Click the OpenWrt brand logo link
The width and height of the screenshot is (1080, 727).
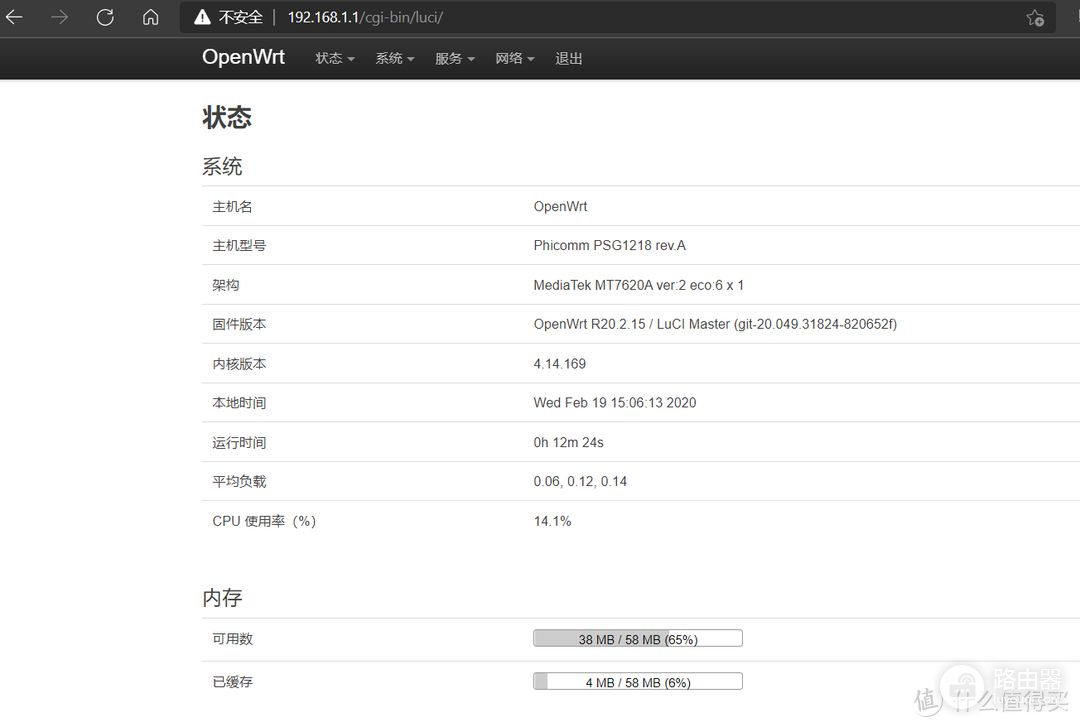[243, 57]
